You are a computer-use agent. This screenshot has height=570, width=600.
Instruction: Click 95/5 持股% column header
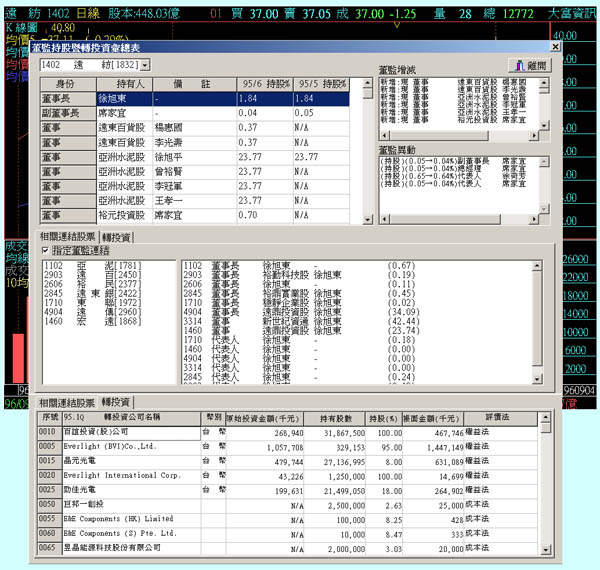321,84
